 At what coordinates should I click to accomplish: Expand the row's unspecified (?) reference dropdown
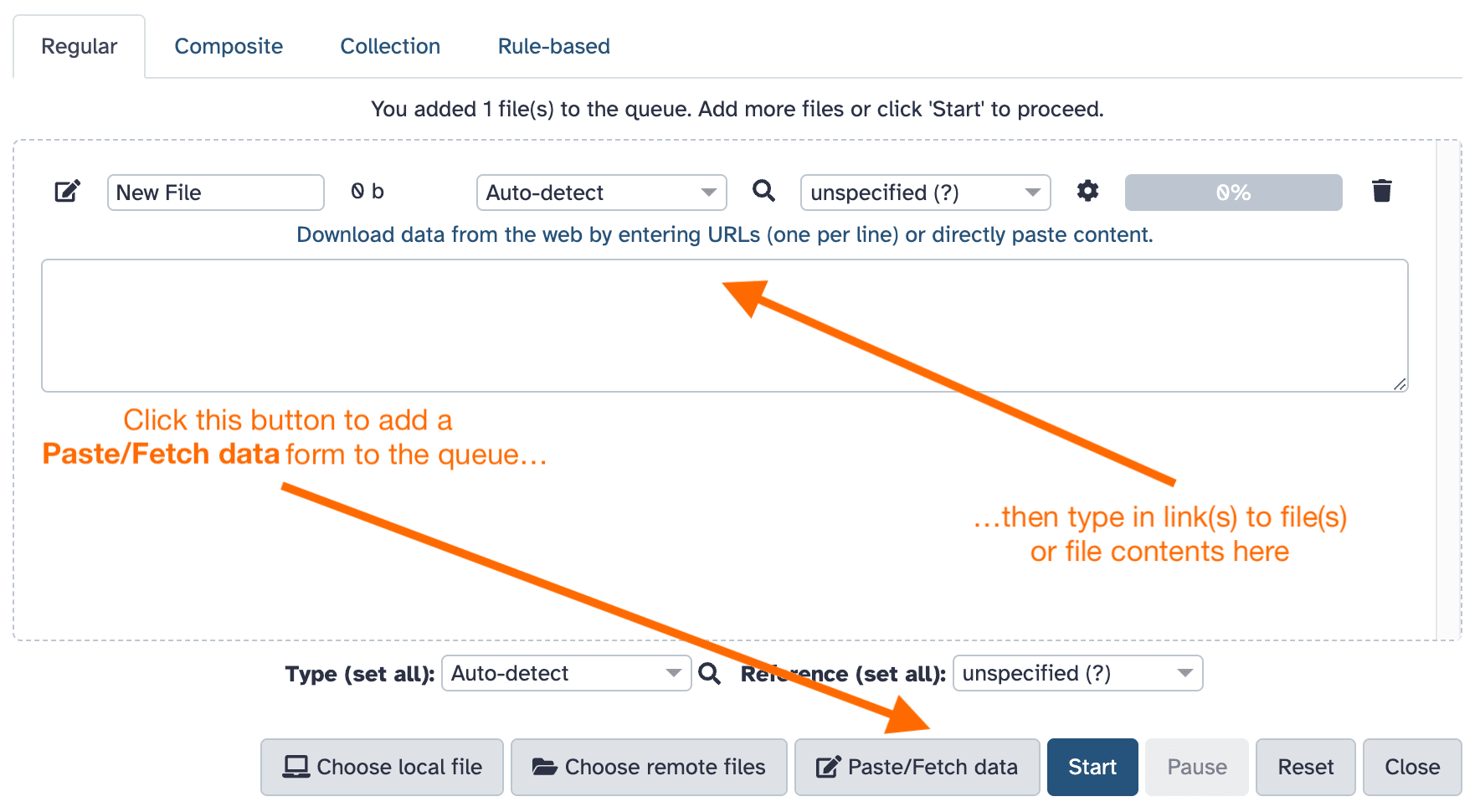click(x=925, y=193)
